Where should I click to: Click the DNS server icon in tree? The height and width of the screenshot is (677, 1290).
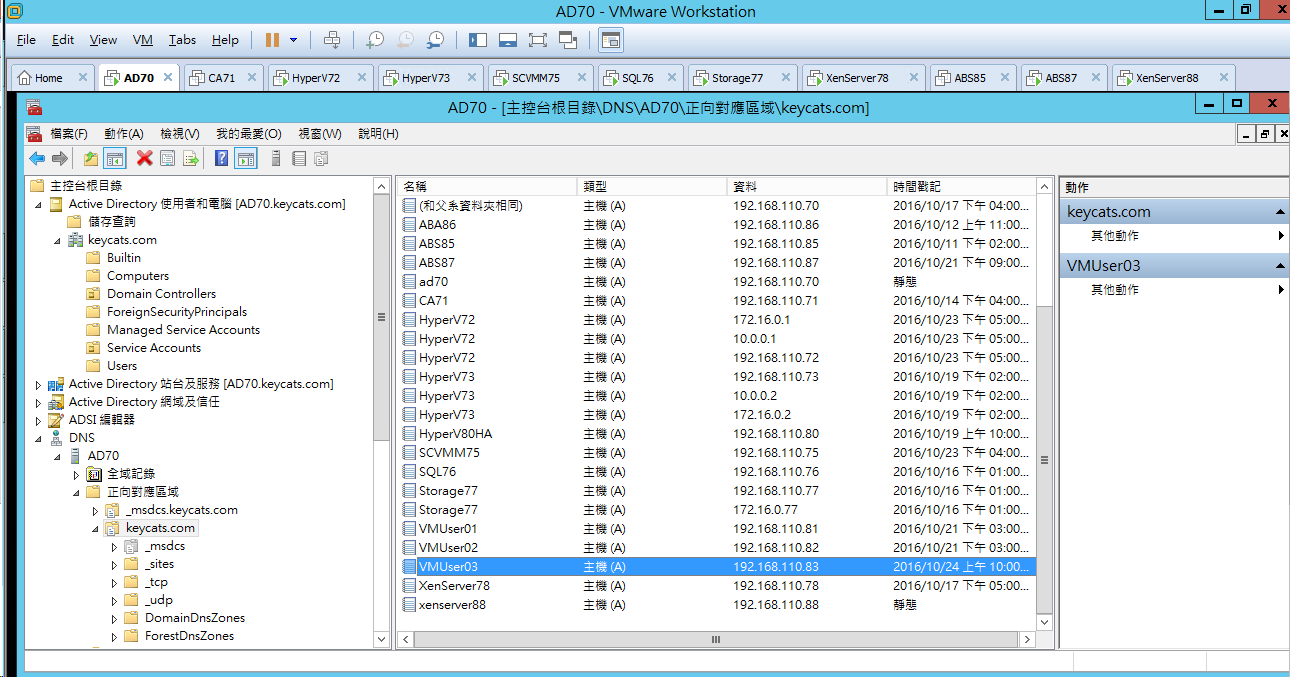pos(56,437)
